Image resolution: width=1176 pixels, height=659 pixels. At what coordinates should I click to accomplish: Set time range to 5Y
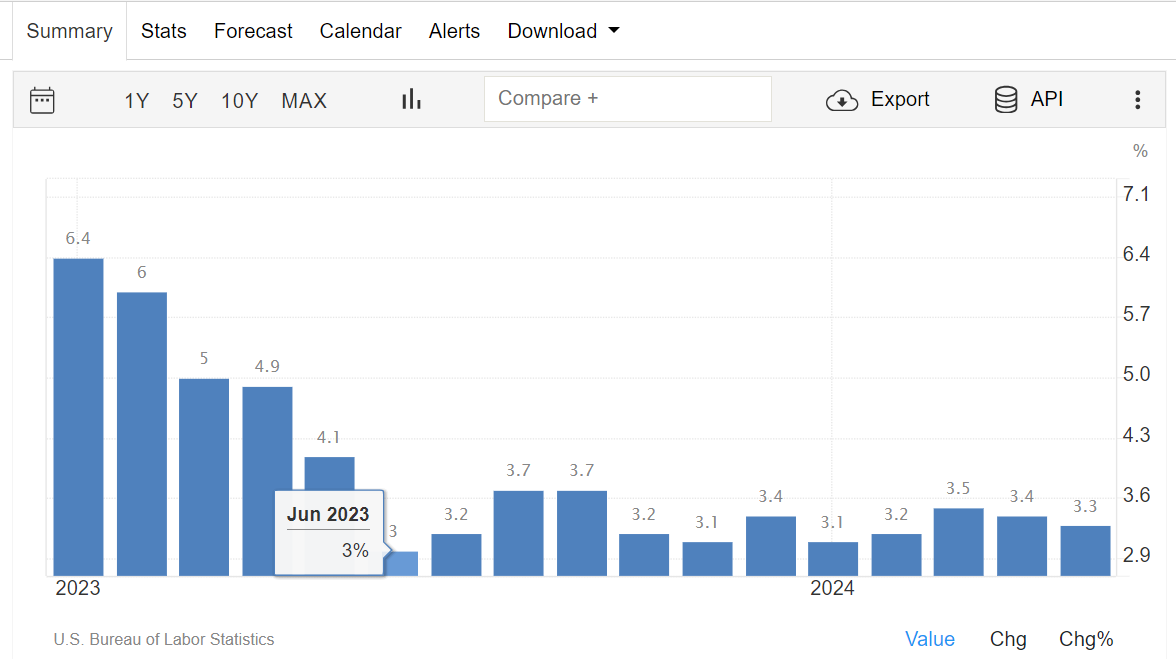(x=185, y=100)
